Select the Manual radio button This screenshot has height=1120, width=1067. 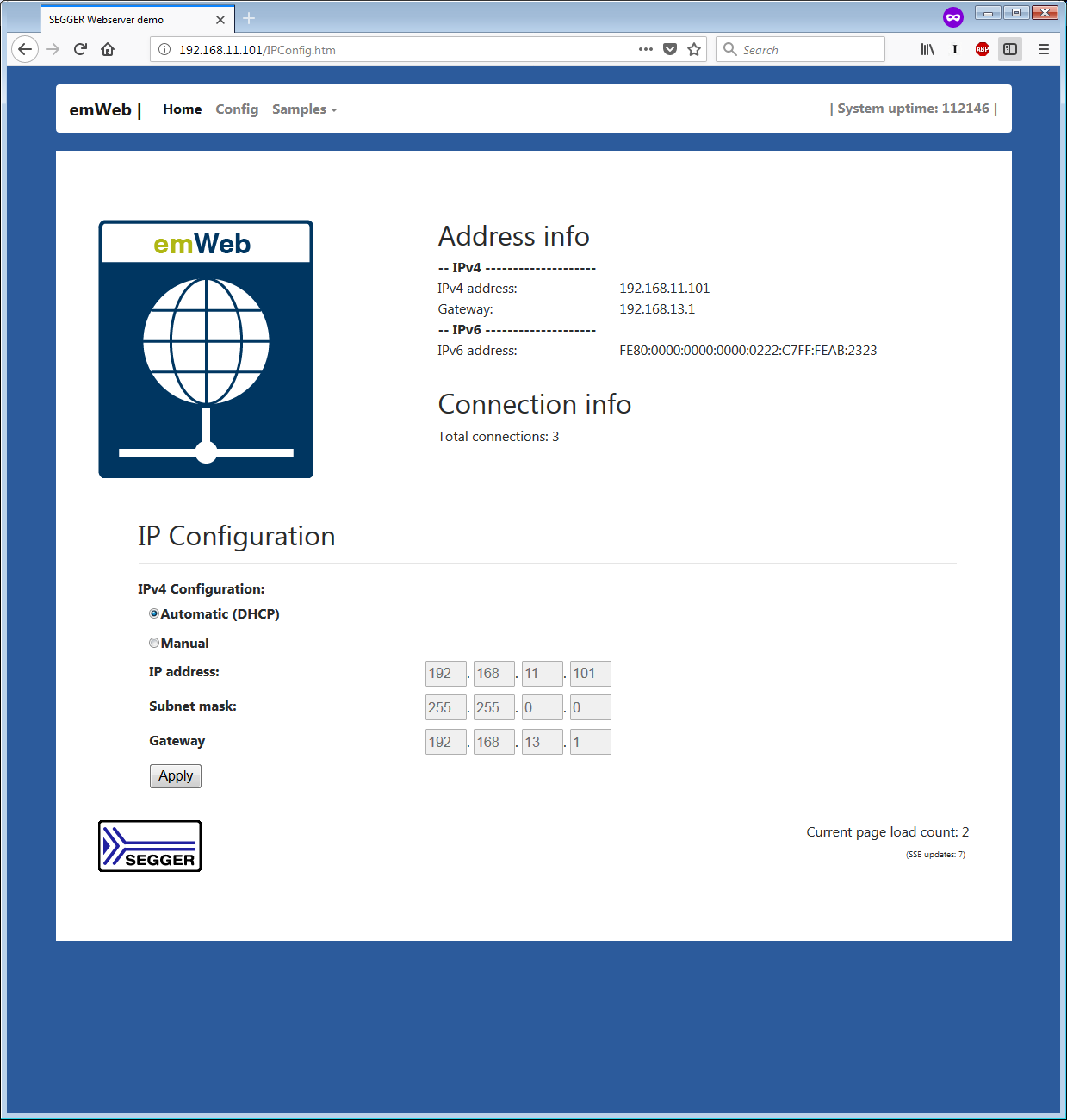[x=154, y=643]
